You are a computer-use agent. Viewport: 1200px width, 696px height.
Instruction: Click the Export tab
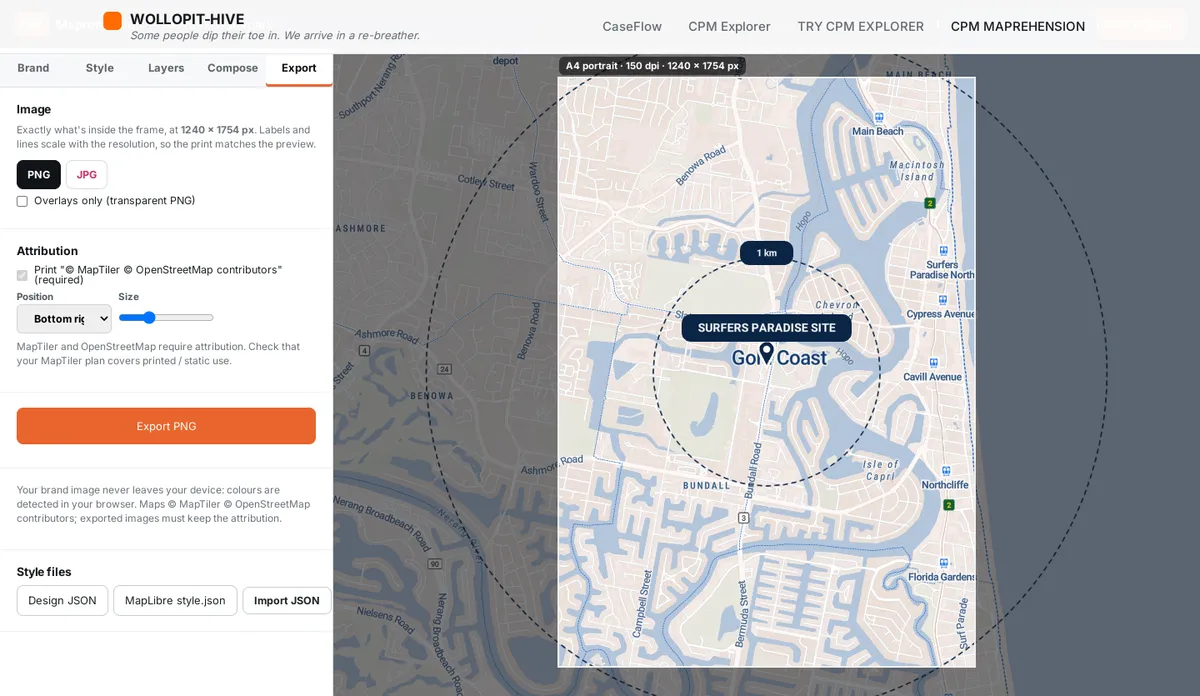click(299, 68)
